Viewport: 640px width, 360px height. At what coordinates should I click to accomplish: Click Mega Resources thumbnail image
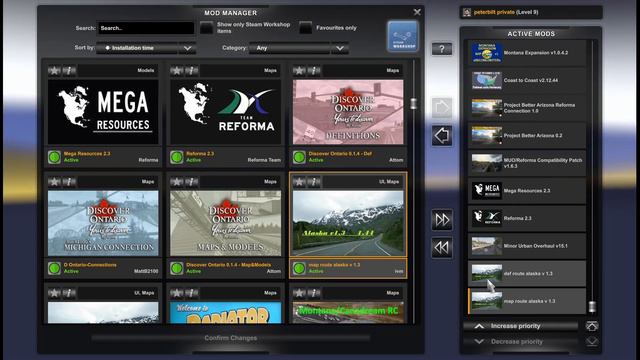point(103,112)
